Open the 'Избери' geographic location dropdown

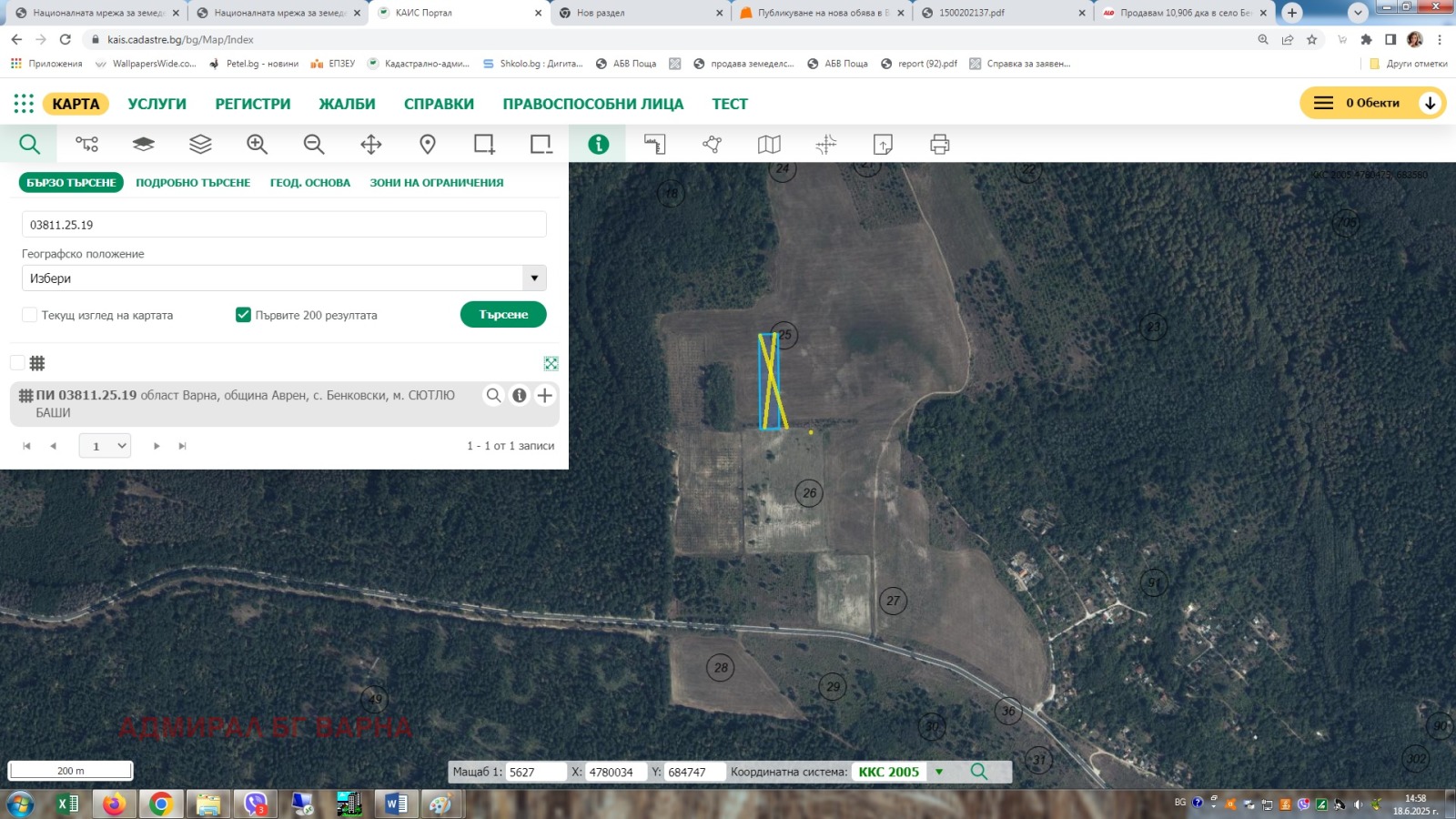(284, 278)
